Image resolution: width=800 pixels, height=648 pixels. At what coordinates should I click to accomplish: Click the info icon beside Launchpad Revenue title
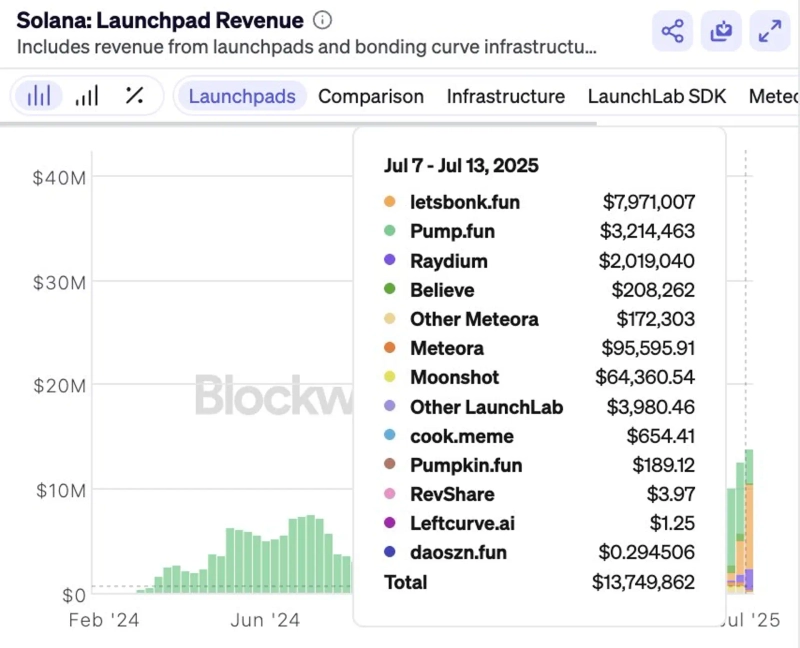322,20
